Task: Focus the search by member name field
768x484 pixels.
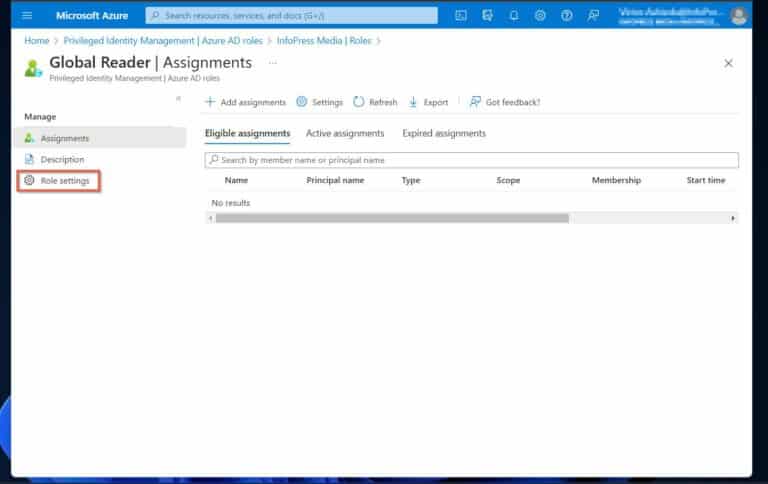Action: 472,160
